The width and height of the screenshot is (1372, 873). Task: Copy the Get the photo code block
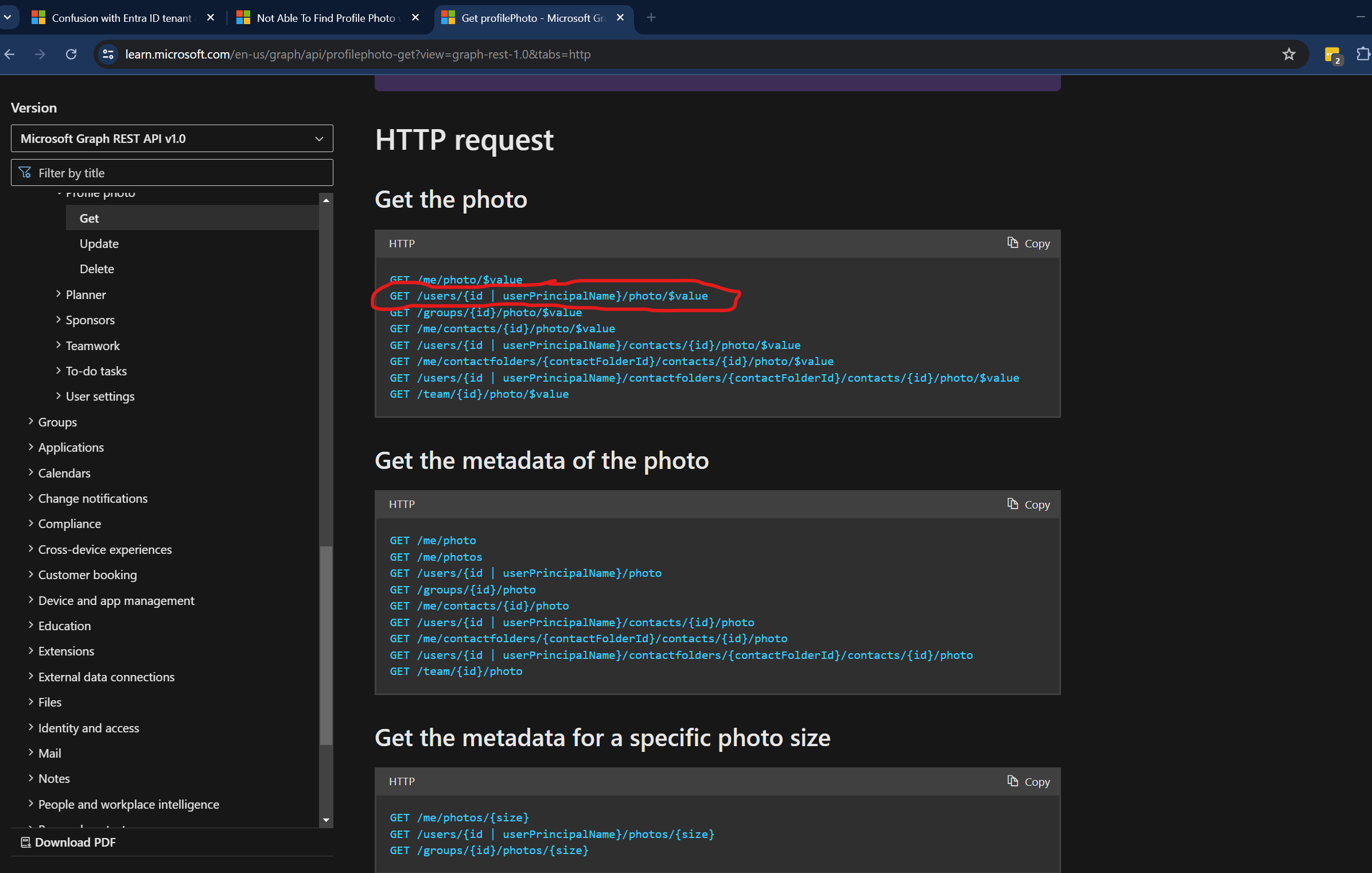click(x=1028, y=243)
